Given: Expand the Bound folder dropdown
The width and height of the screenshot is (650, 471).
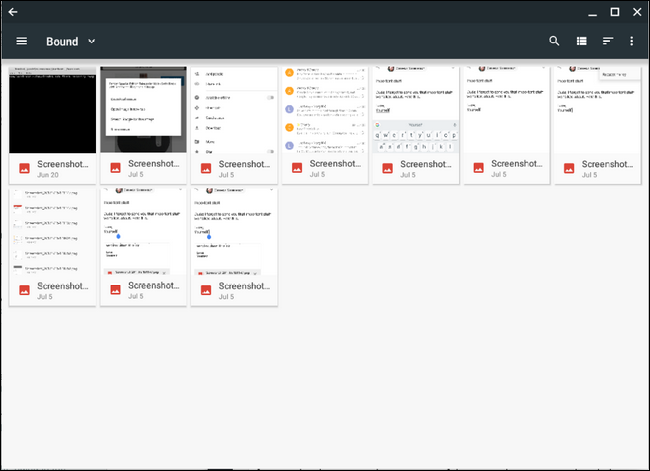Looking at the screenshot, I should [92, 41].
